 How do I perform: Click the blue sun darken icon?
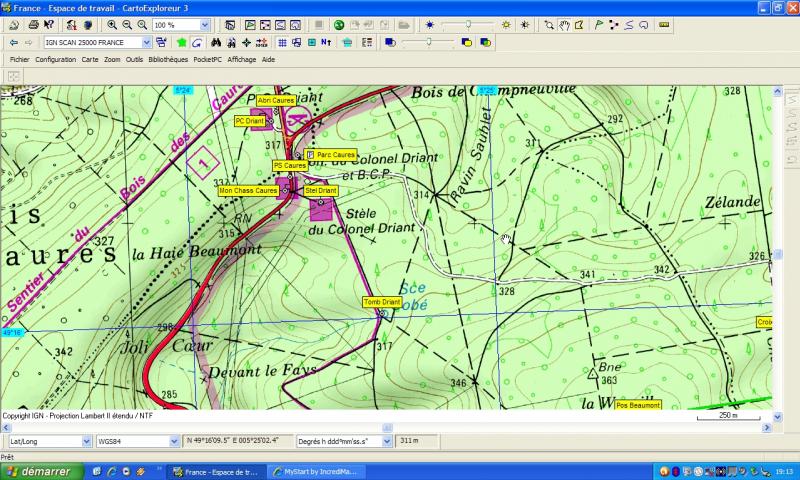tap(430, 24)
